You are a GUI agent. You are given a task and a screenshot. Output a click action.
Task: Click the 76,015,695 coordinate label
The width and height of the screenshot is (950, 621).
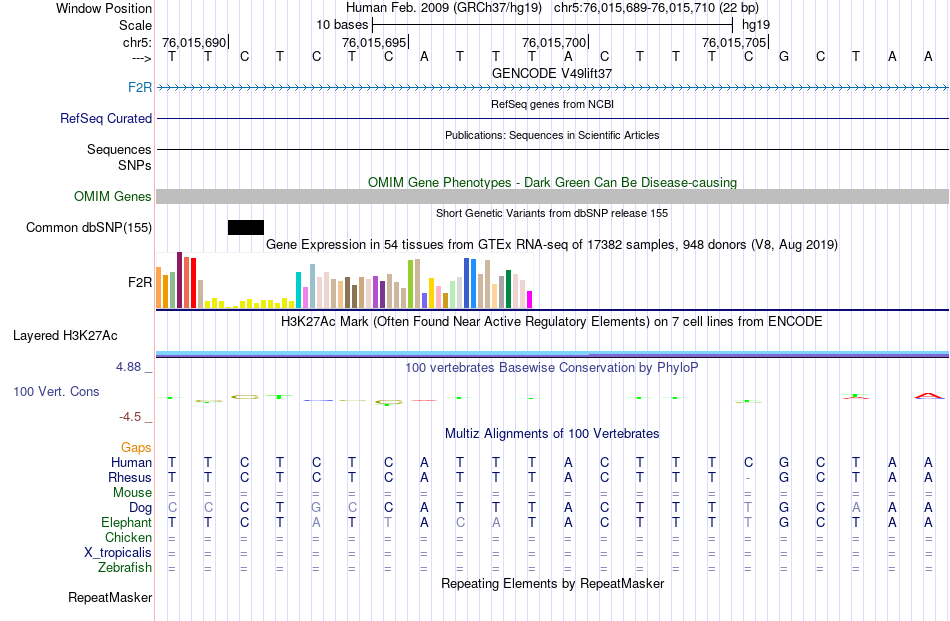(x=374, y=42)
